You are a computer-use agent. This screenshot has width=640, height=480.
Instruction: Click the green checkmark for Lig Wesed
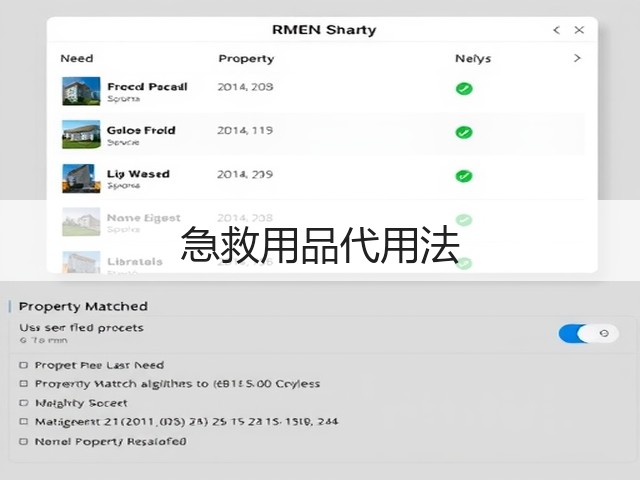(464, 176)
